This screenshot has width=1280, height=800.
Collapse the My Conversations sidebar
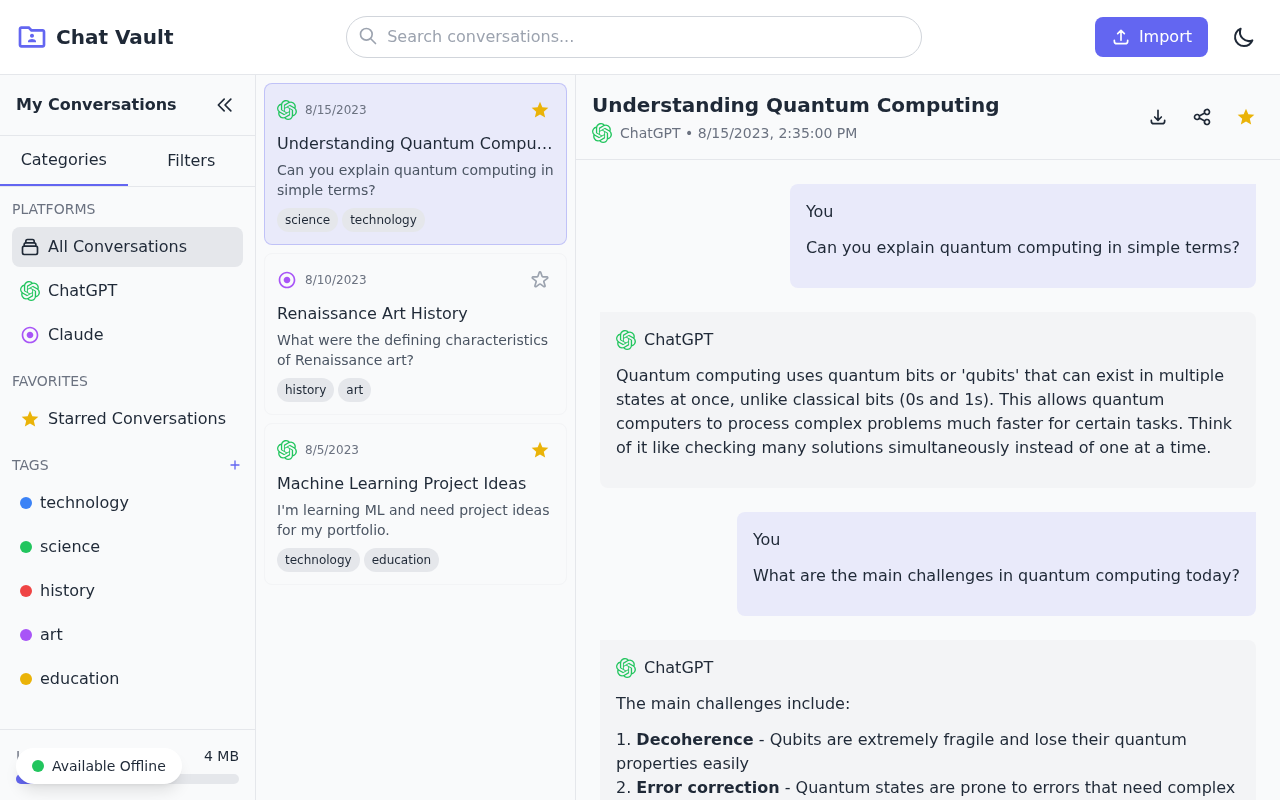coord(225,105)
